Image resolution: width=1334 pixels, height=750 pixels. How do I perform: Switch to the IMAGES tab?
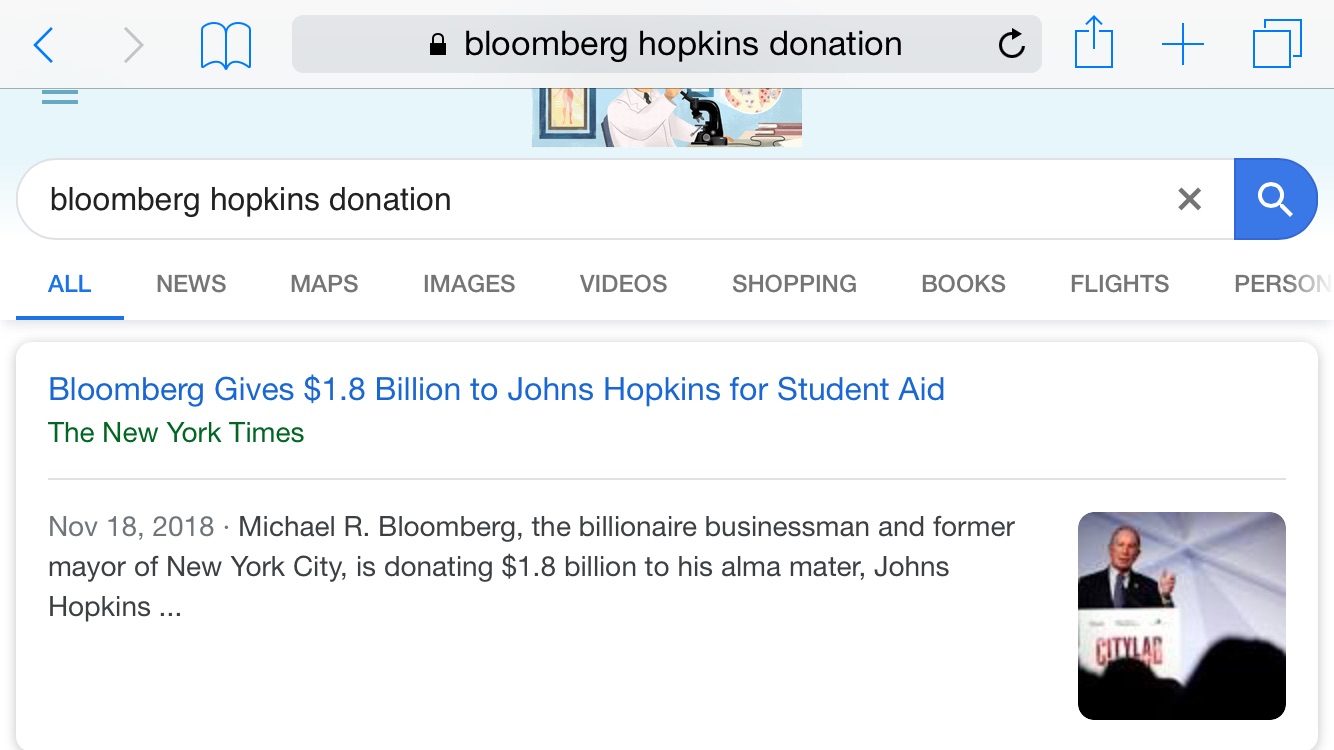[x=469, y=284]
